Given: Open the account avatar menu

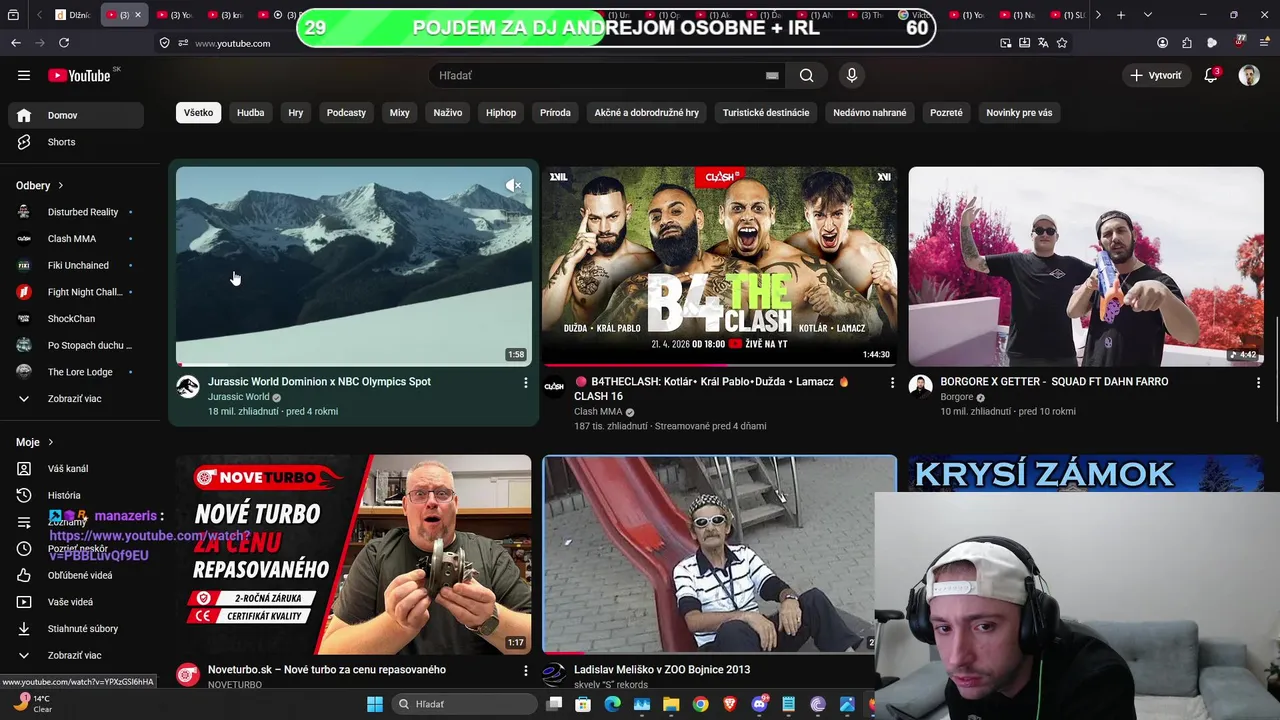Looking at the screenshot, I should click(x=1249, y=75).
